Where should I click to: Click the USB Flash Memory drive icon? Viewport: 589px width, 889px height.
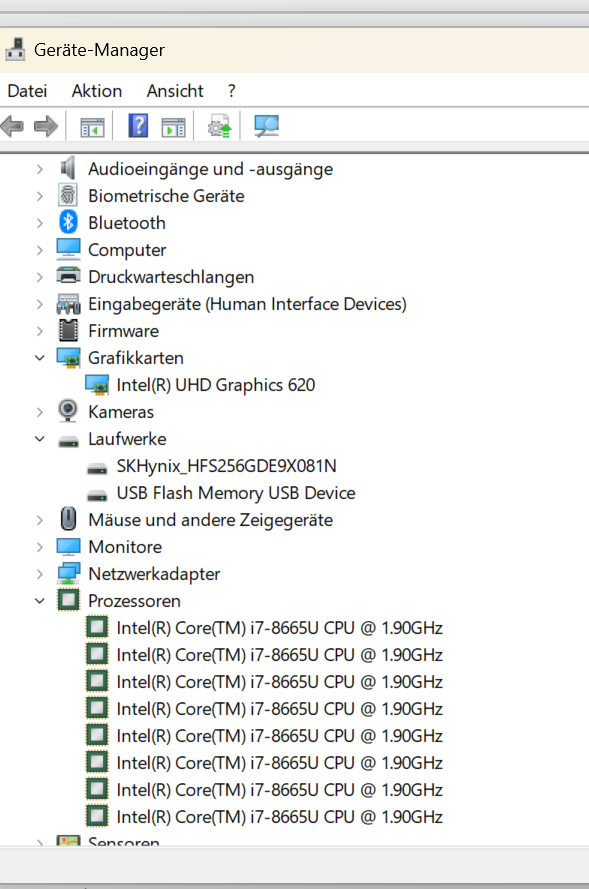pyautogui.click(x=97, y=495)
